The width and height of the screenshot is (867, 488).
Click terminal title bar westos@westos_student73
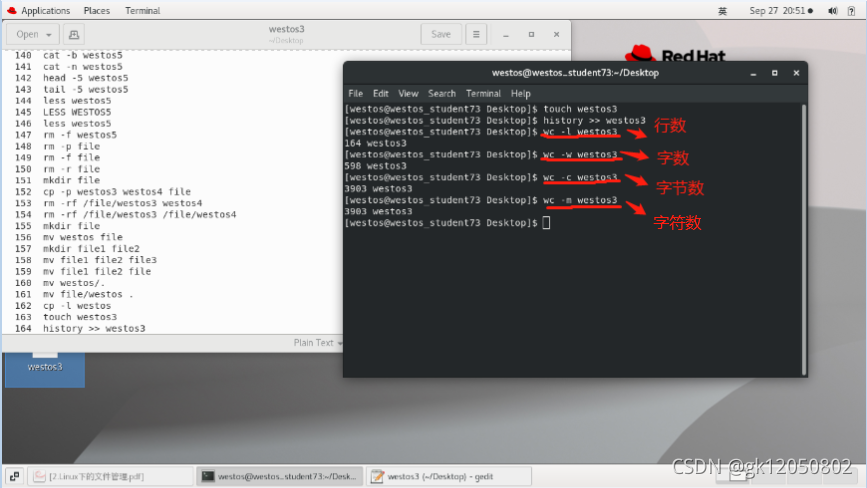[575, 73]
